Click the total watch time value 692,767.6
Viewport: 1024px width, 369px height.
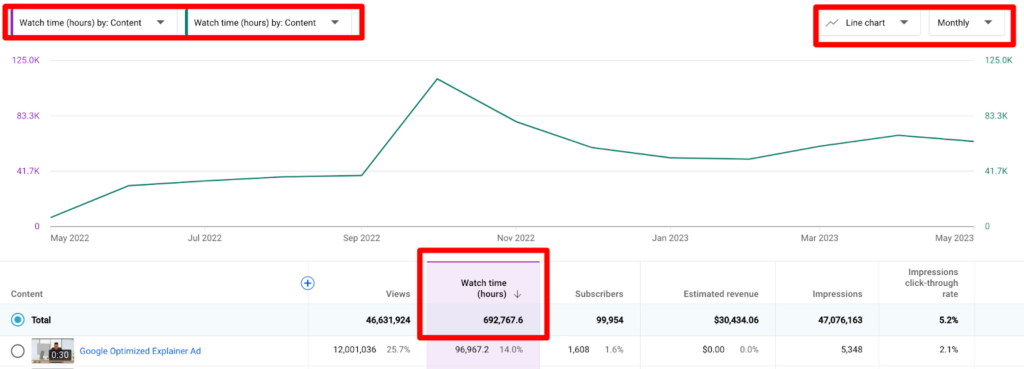click(500, 320)
